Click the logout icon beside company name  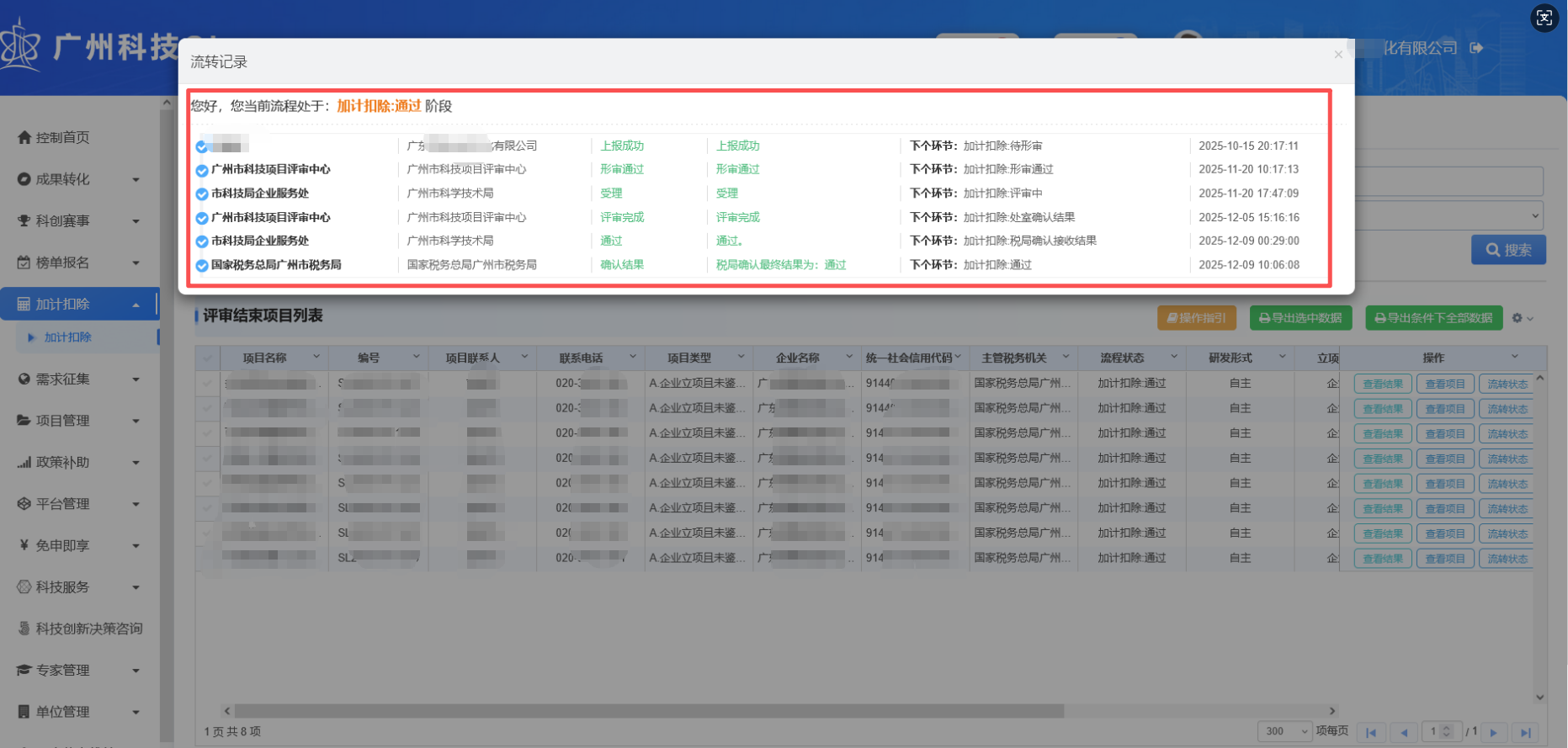coord(1476,48)
